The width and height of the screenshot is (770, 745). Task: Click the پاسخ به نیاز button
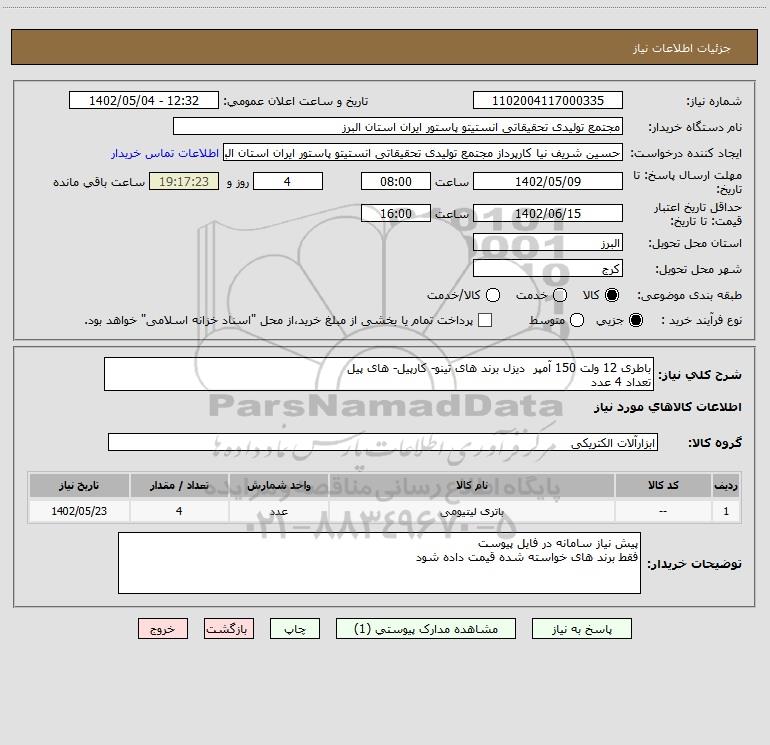(x=581, y=629)
